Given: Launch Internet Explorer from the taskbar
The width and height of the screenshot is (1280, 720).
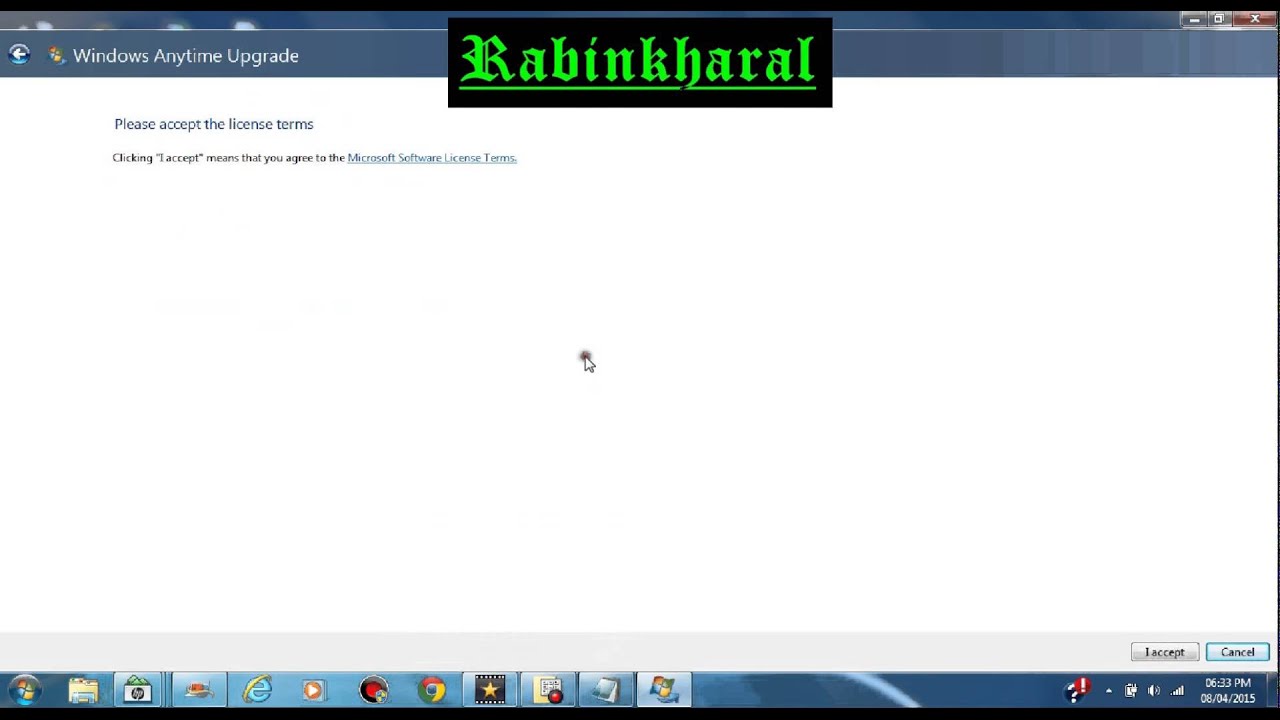Looking at the screenshot, I should click(257, 690).
